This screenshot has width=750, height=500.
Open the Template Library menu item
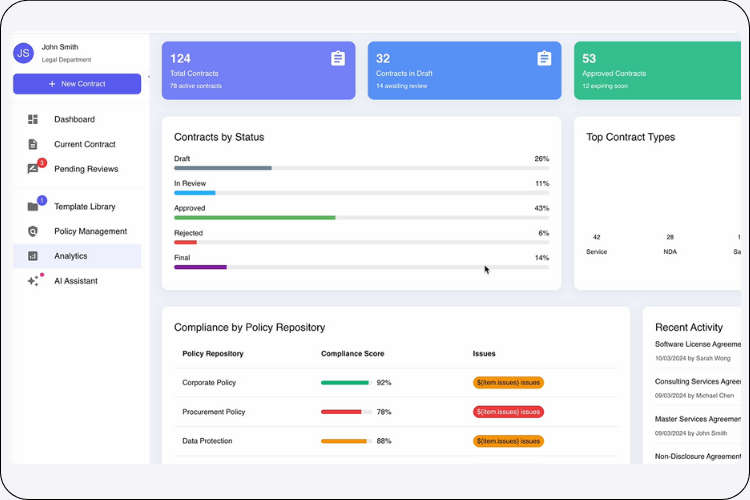click(x=84, y=207)
